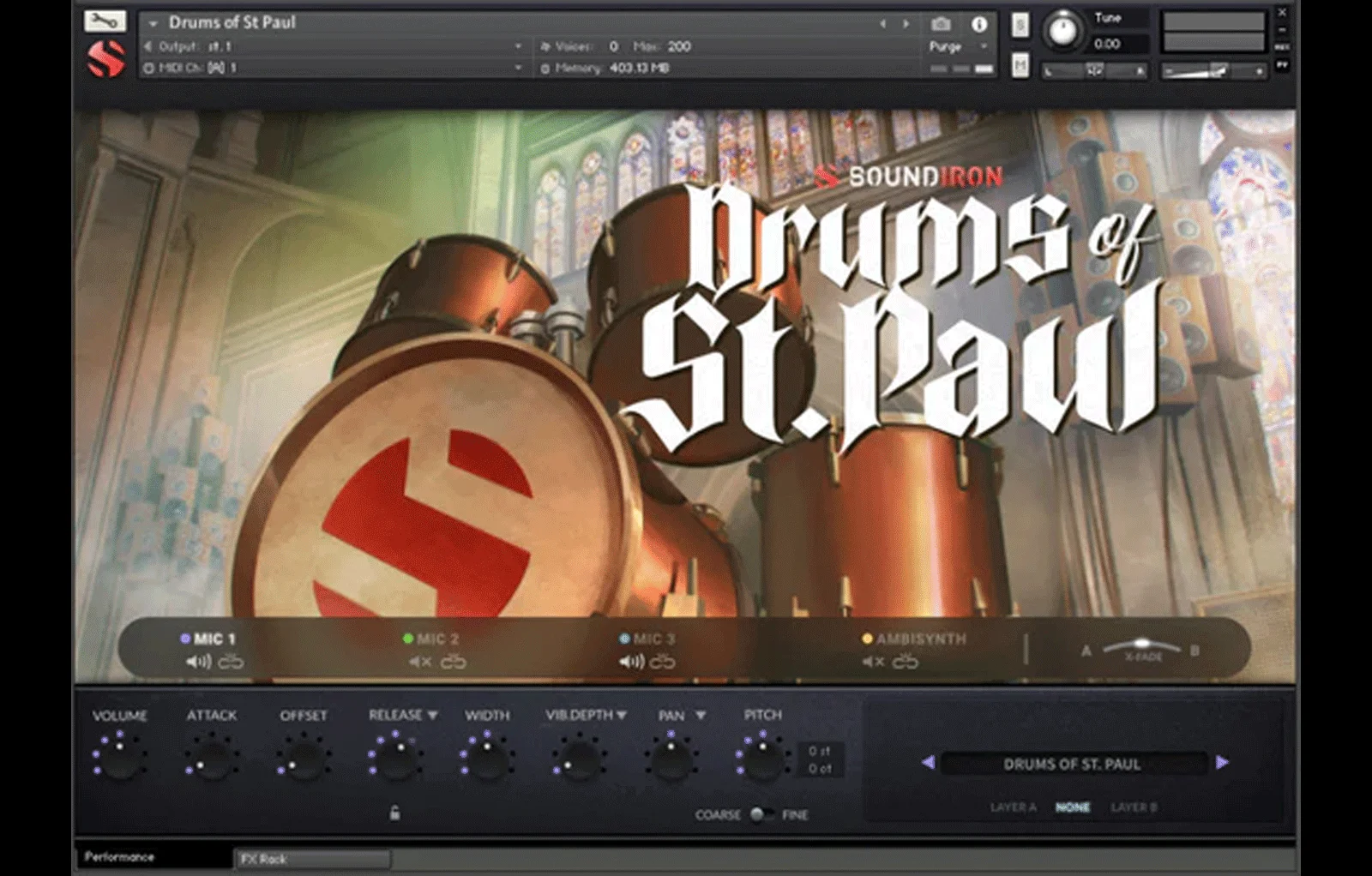The image size is (1372, 876).
Task: Flip the COARSE/FINE pitch switch
Action: point(761,814)
